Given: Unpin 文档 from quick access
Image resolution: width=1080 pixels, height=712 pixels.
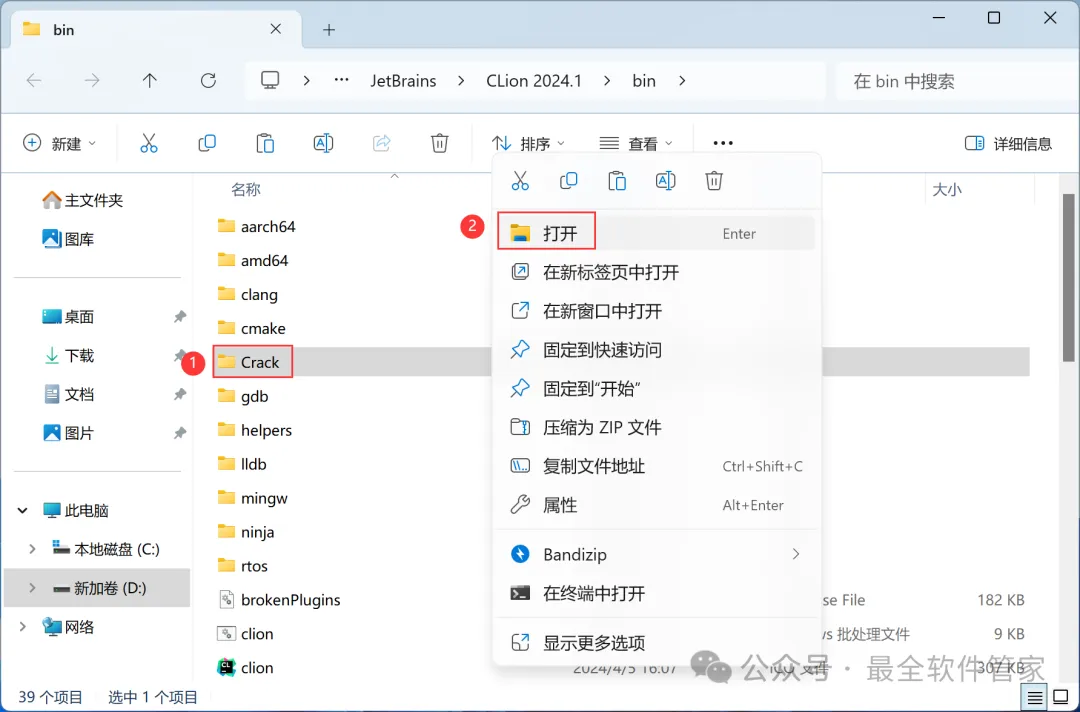Looking at the screenshot, I should click(180, 395).
